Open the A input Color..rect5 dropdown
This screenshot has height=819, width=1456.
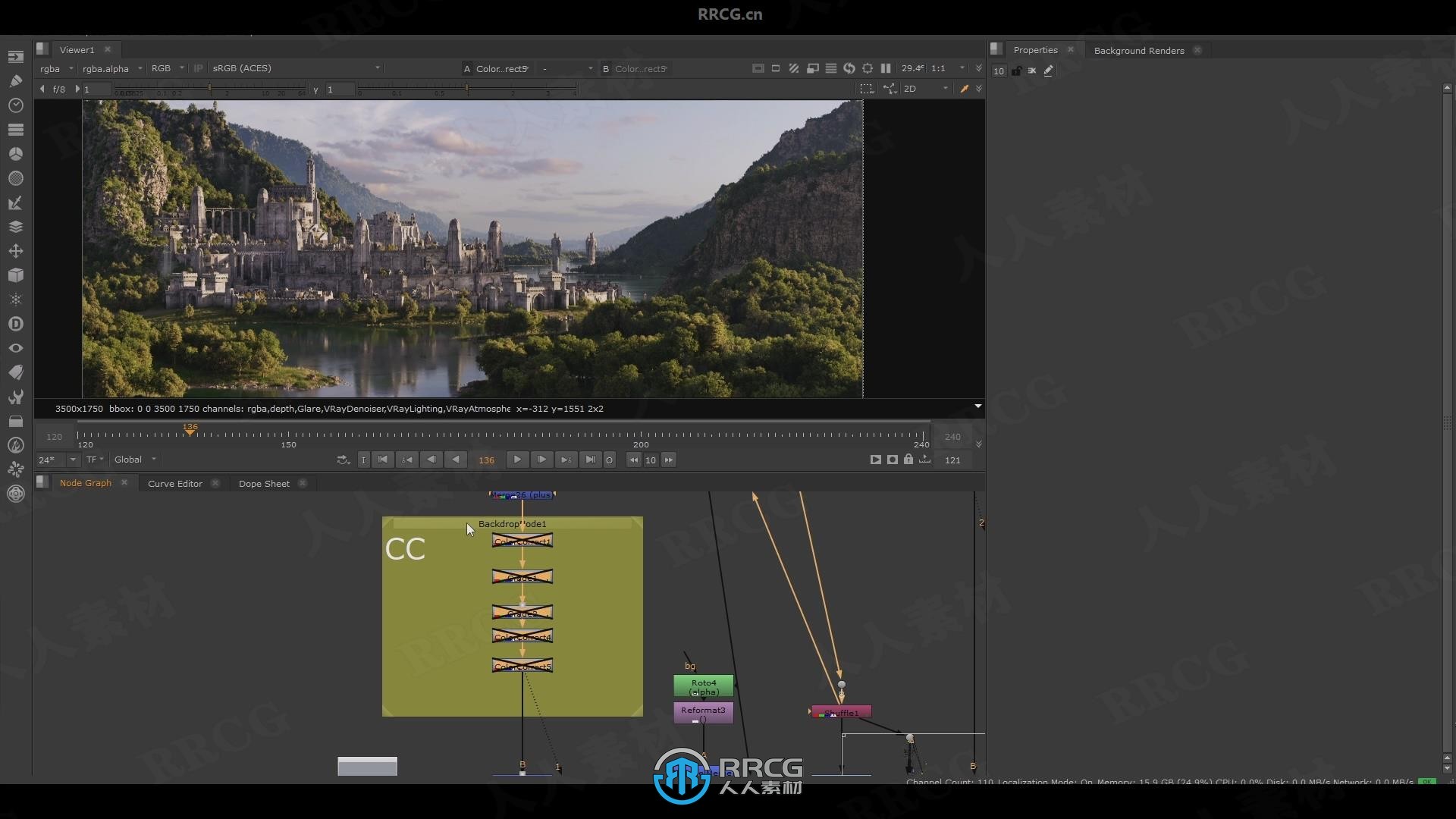point(497,68)
